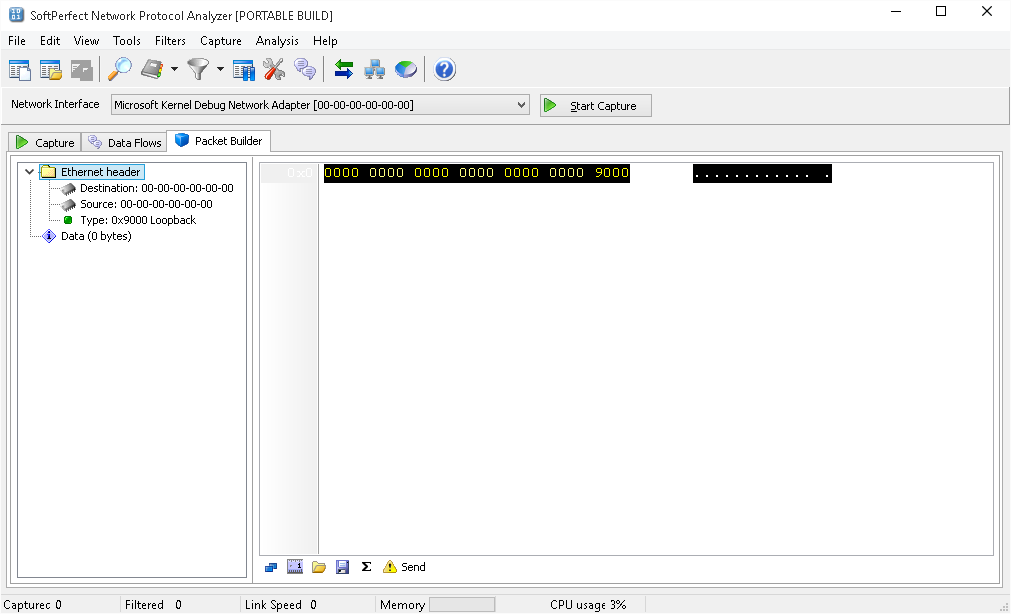The height and width of the screenshot is (614, 1011).
Task: Select the Type: 0x9000 Loopback row
Action: (138, 220)
